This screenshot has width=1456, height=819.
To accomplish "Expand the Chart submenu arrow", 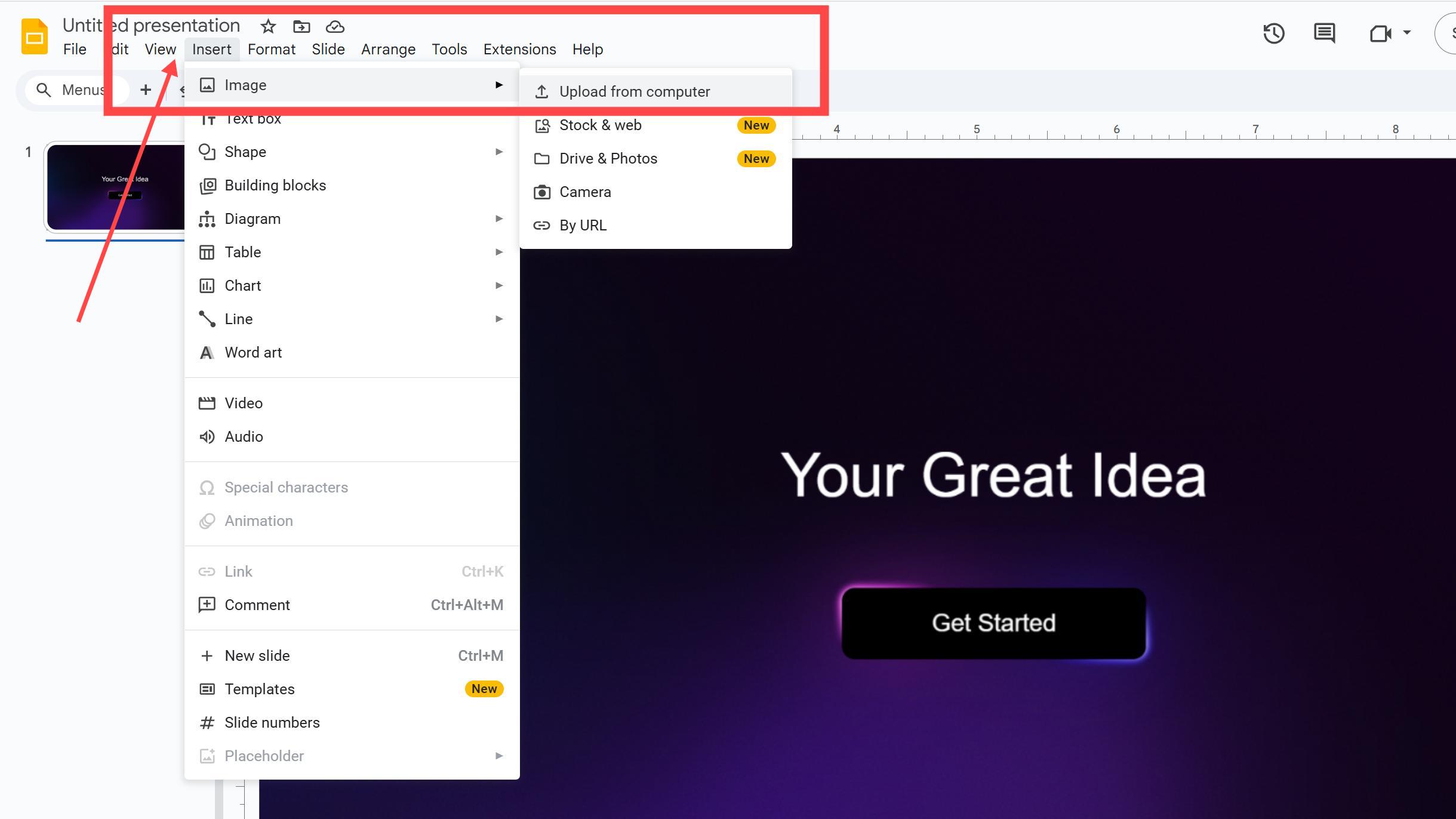I will pyautogui.click(x=499, y=285).
